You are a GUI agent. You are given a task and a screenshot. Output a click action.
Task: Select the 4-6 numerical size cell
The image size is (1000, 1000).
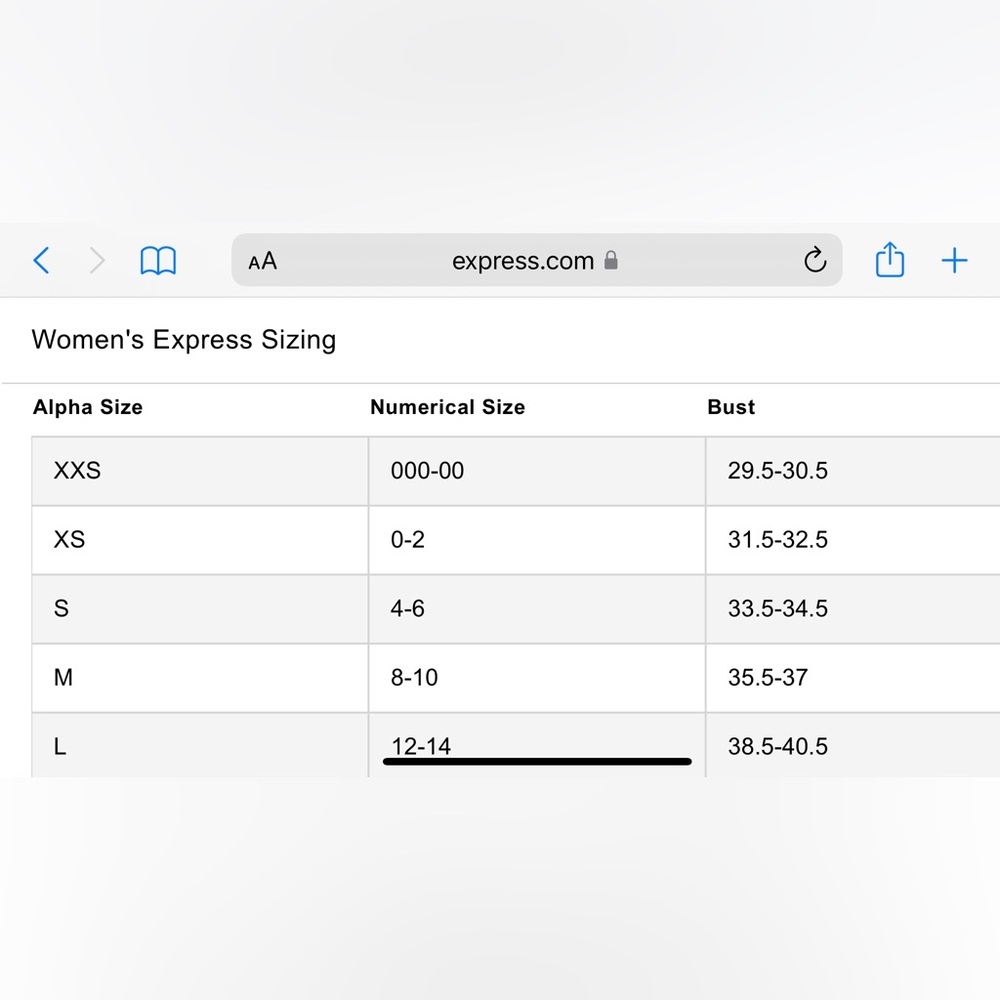(537, 609)
